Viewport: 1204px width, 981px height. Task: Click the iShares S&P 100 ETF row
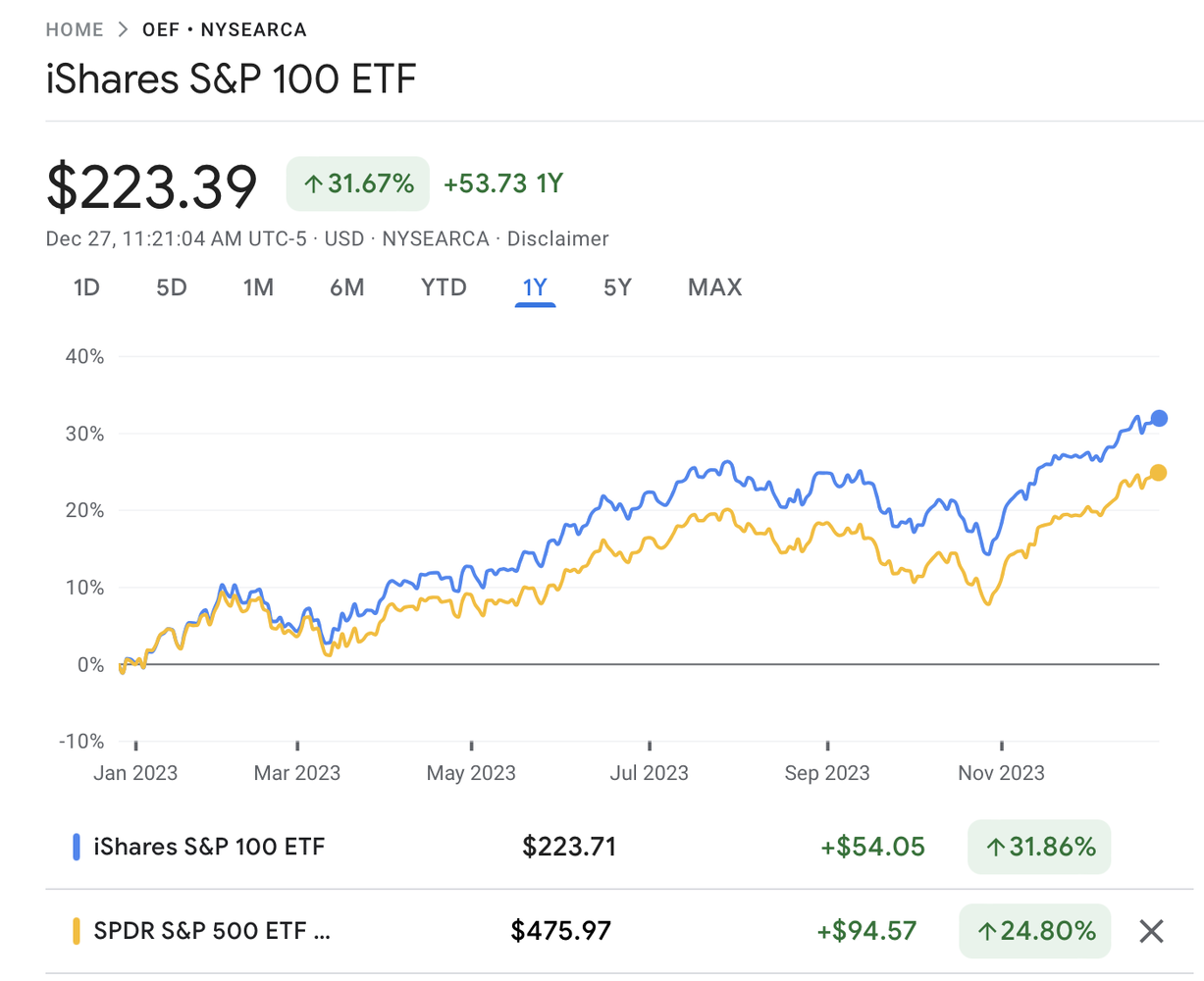click(209, 847)
